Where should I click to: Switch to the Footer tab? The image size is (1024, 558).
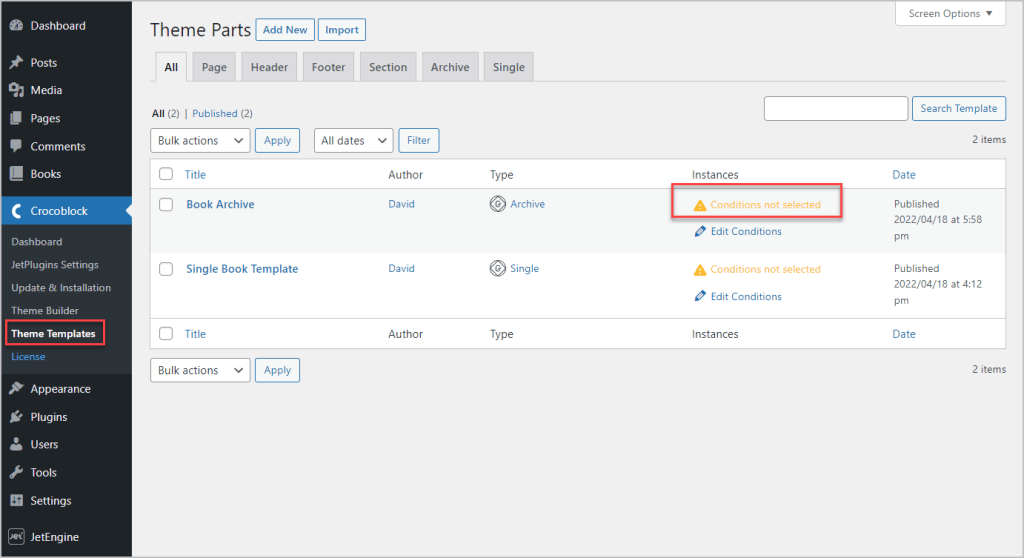pyautogui.click(x=328, y=67)
